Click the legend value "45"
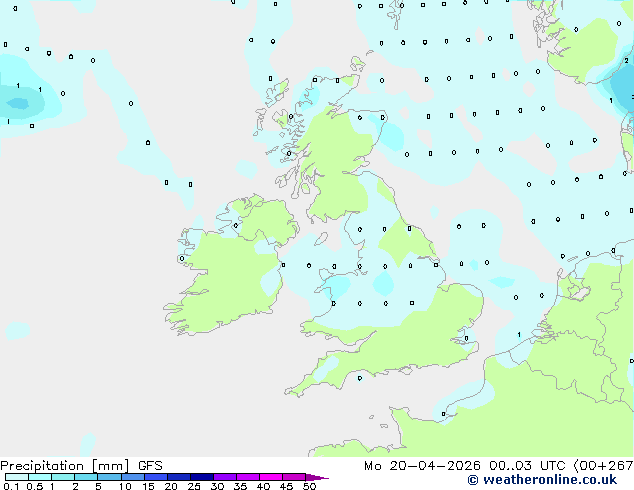This screenshot has height=490, width=634. 286,486
